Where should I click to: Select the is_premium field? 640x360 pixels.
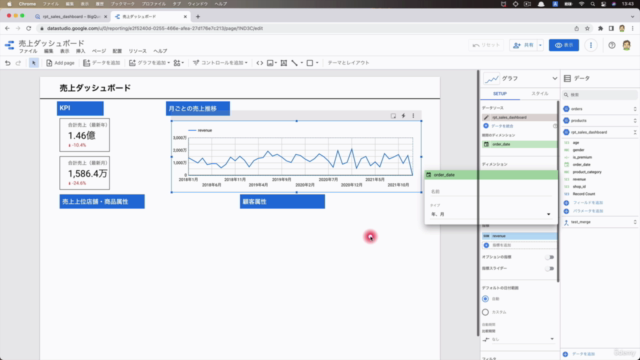point(582,157)
